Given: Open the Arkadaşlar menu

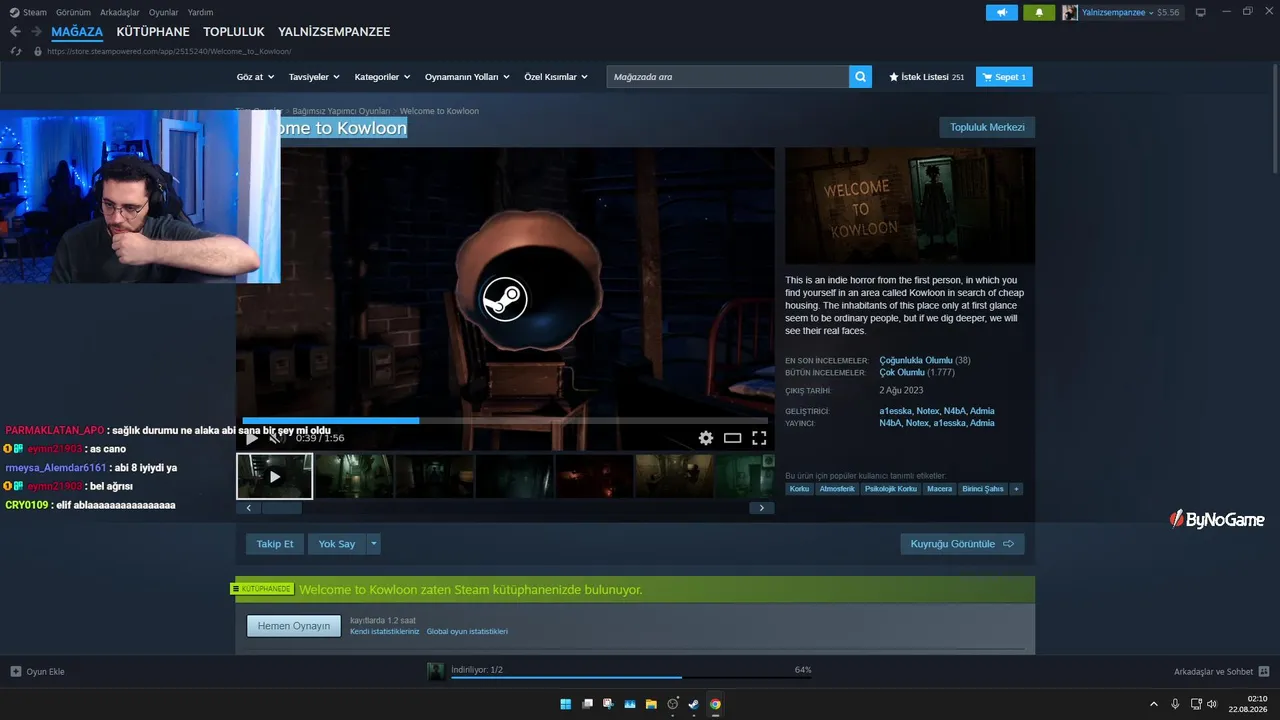Looking at the screenshot, I should (x=120, y=12).
